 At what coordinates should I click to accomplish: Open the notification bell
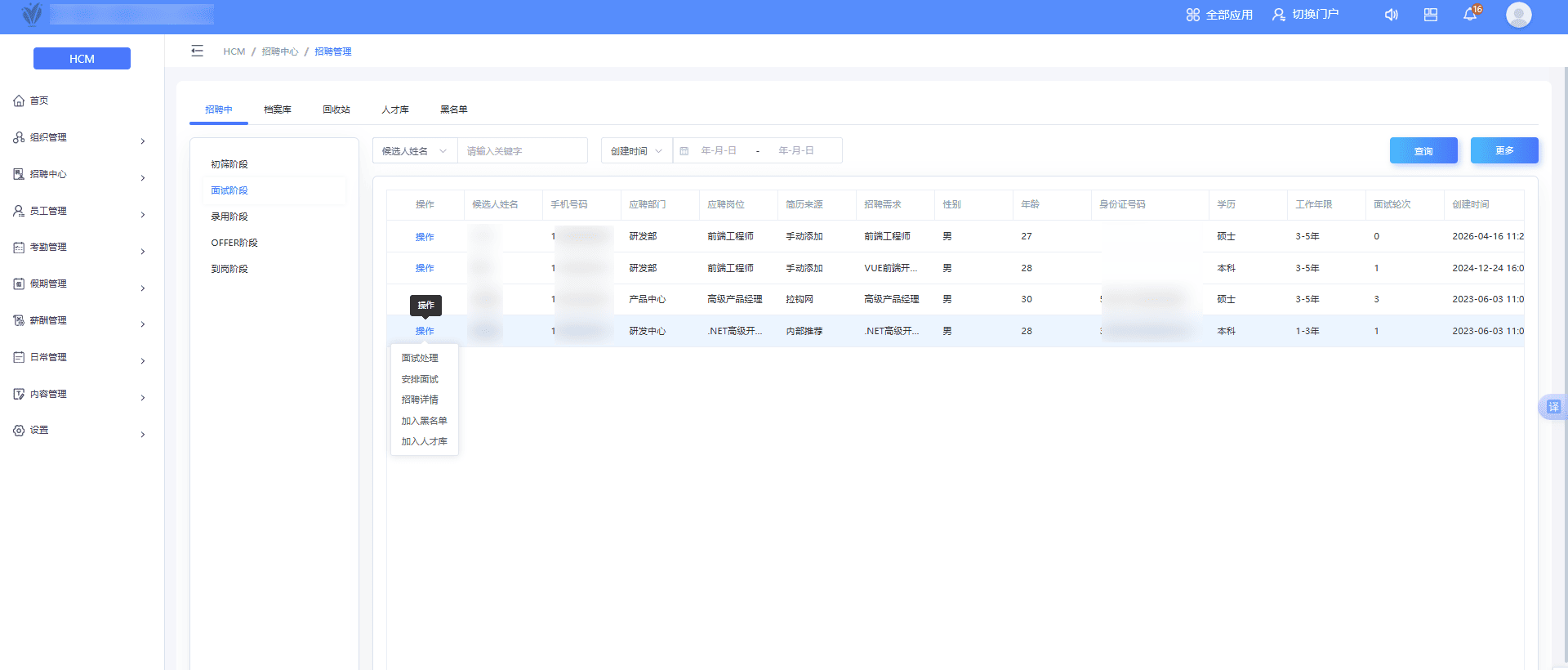pos(1470,15)
